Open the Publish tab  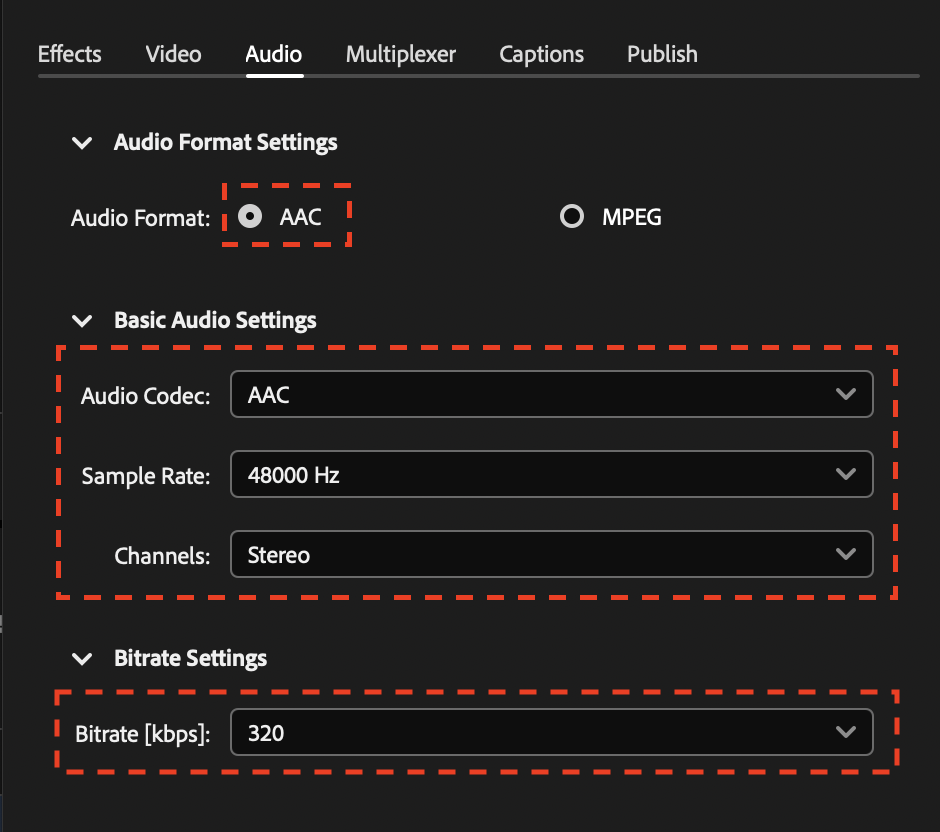click(x=662, y=54)
